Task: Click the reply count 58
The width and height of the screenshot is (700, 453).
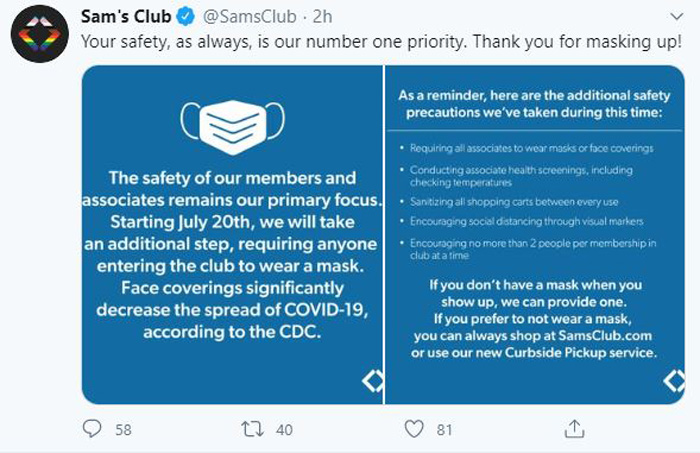Action: tap(124, 430)
